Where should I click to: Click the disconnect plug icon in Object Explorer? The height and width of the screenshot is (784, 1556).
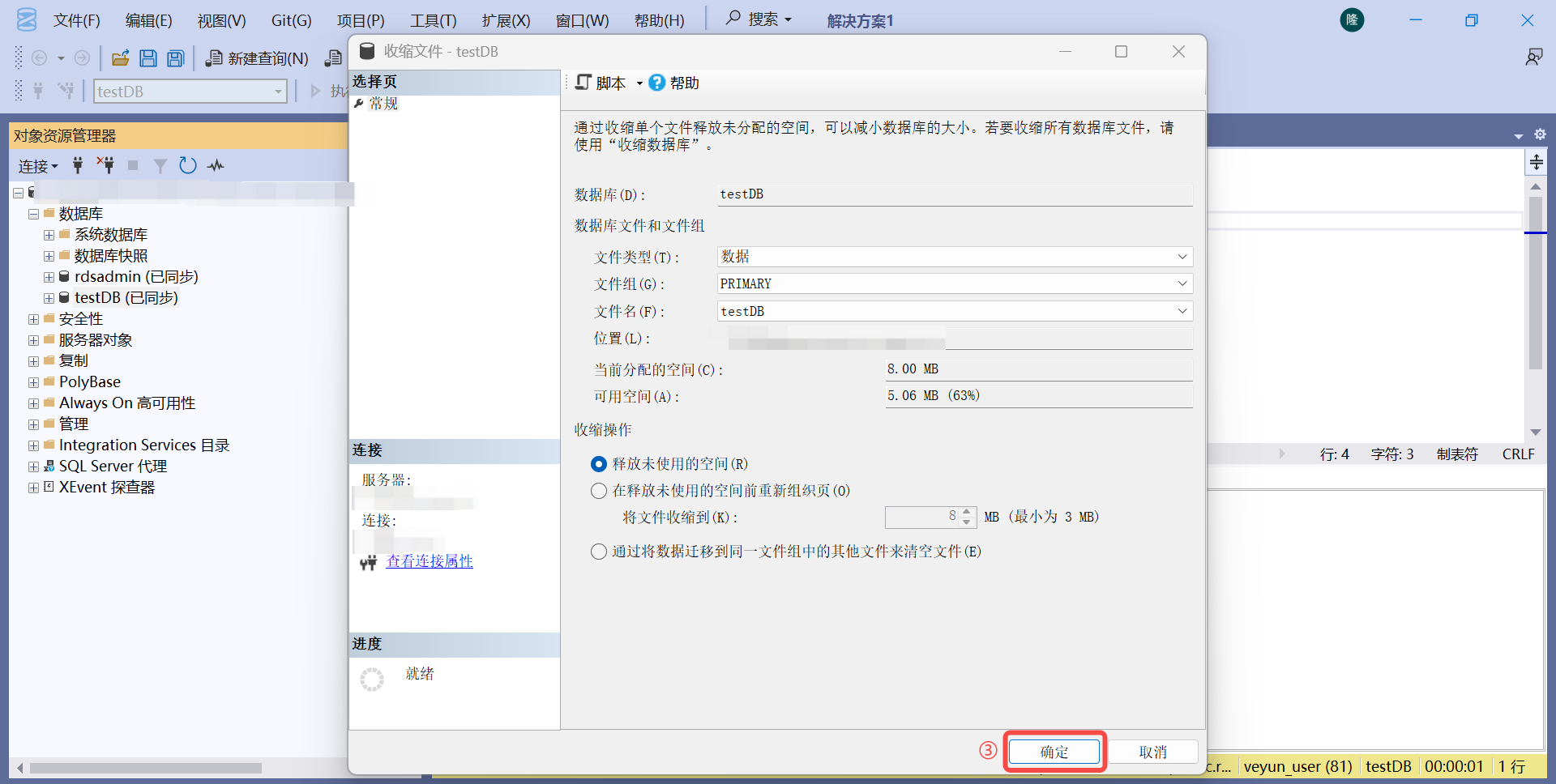pos(105,165)
